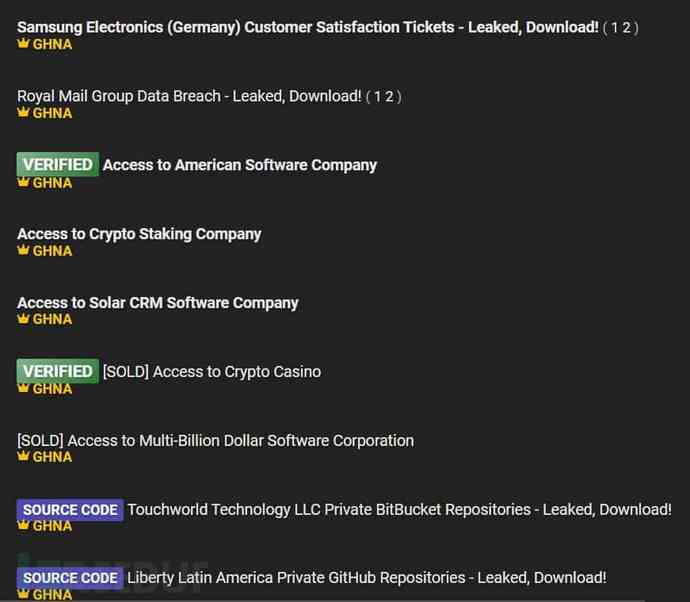Open Samsung Electronics Germany tickets leak thread
The height and width of the screenshot is (602, 690).
tap(308, 27)
